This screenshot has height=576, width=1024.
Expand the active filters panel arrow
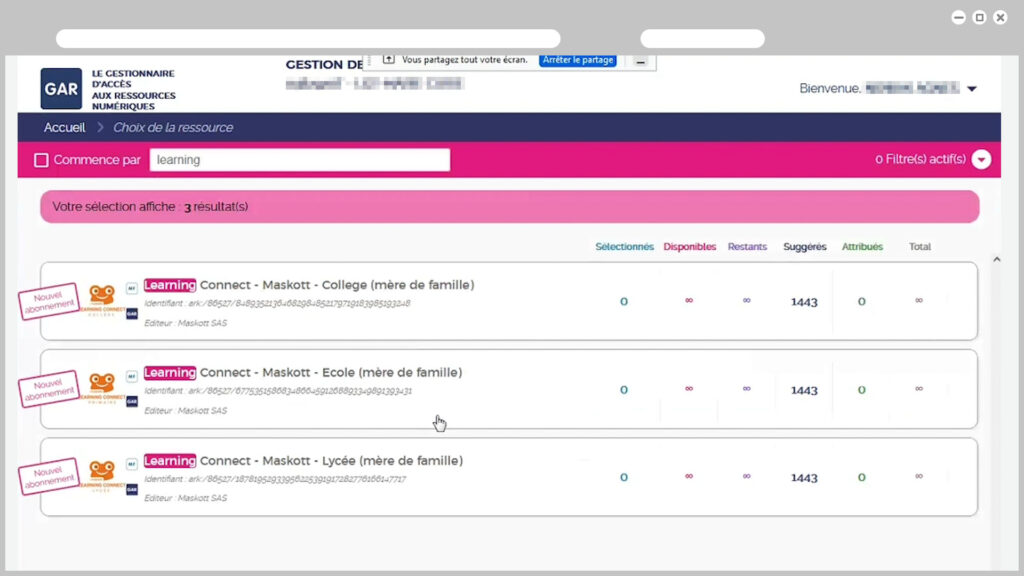[981, 159]
